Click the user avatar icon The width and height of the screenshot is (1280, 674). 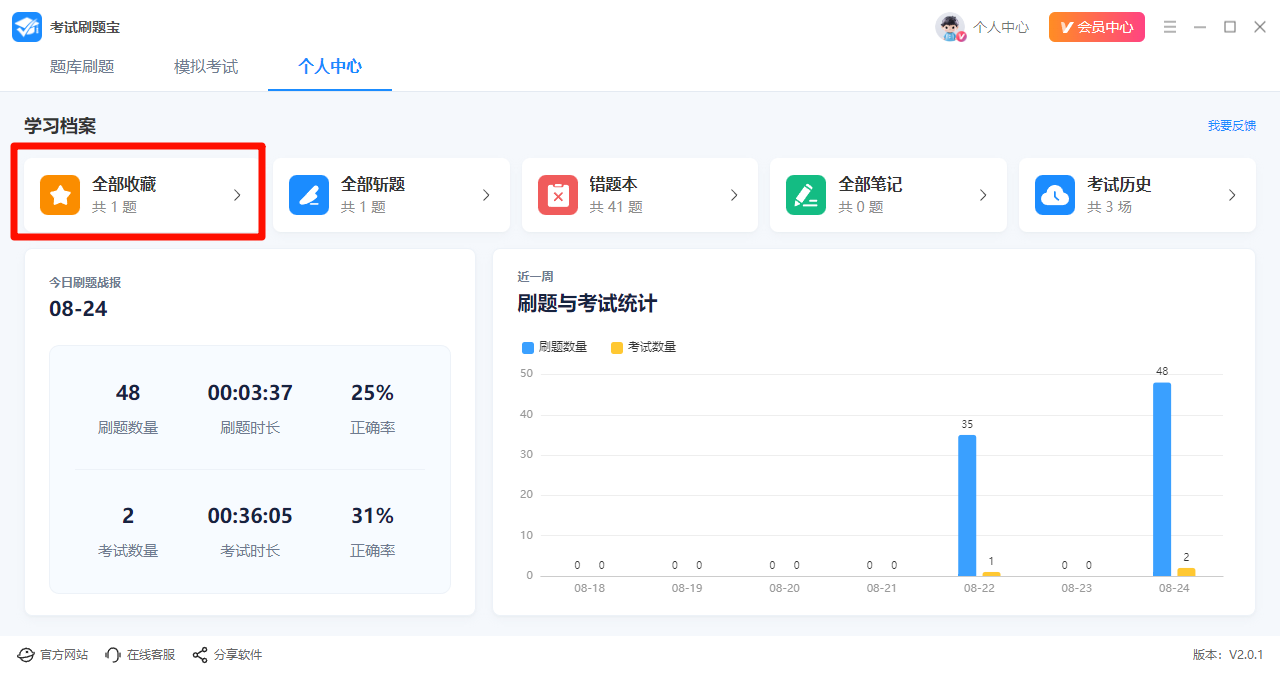click(x=950, y=27)
